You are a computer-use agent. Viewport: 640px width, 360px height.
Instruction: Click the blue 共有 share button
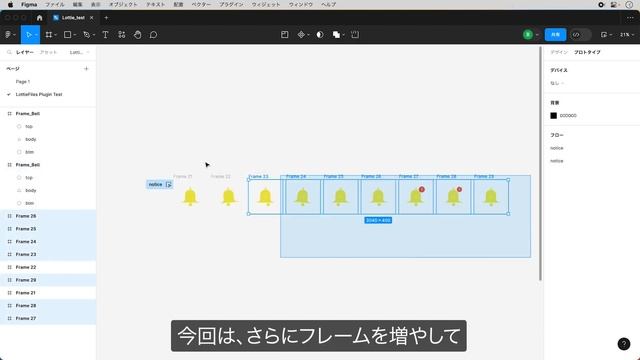[x=555, y=35]
